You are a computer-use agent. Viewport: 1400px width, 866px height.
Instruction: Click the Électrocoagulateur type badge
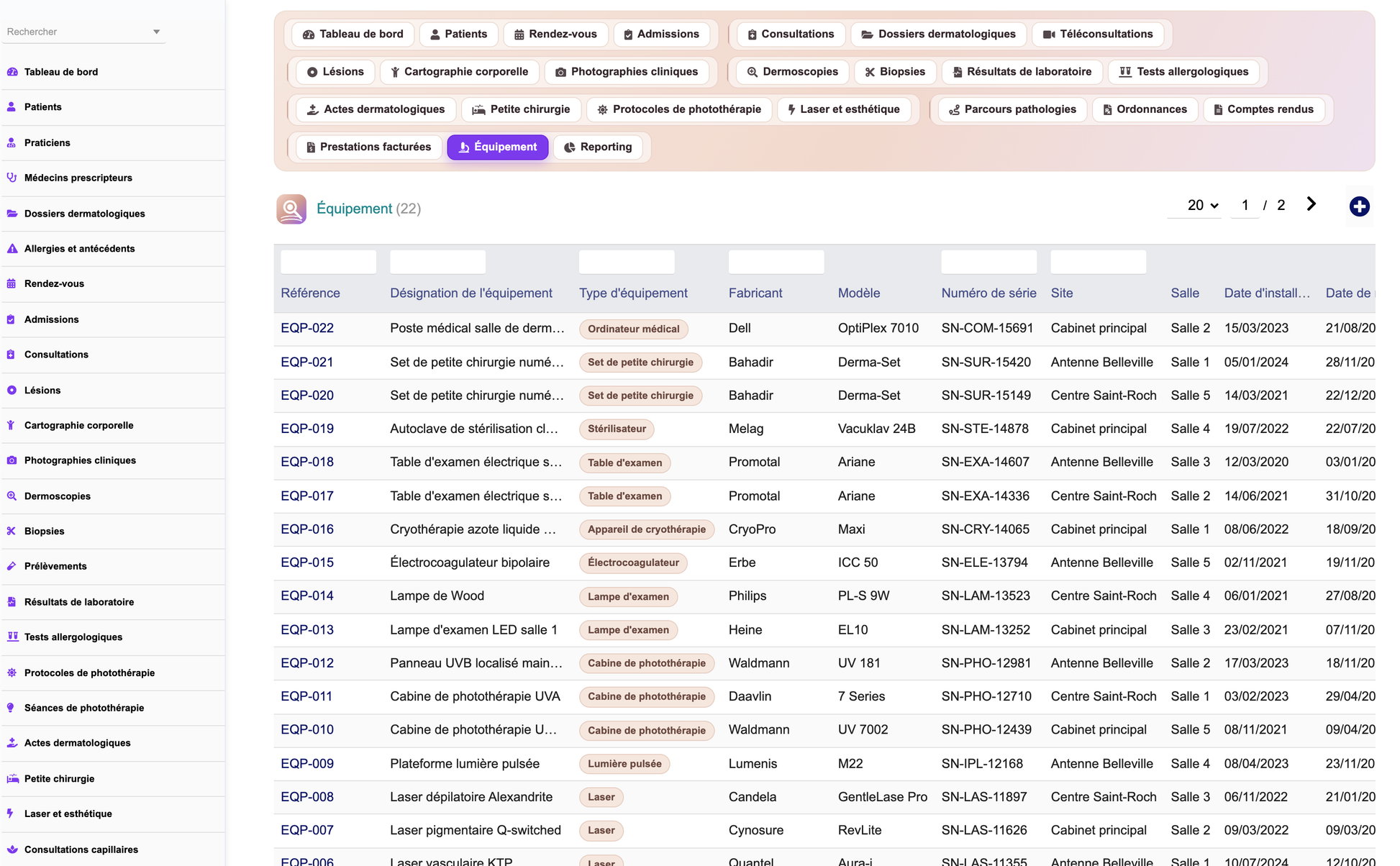(x=633, y=563)
